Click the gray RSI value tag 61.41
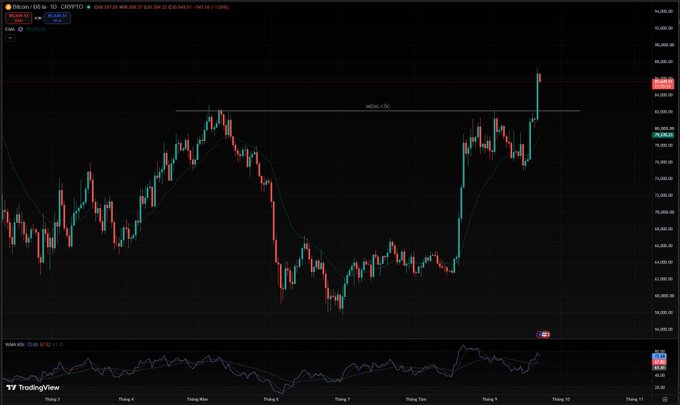 coord(660,368)
